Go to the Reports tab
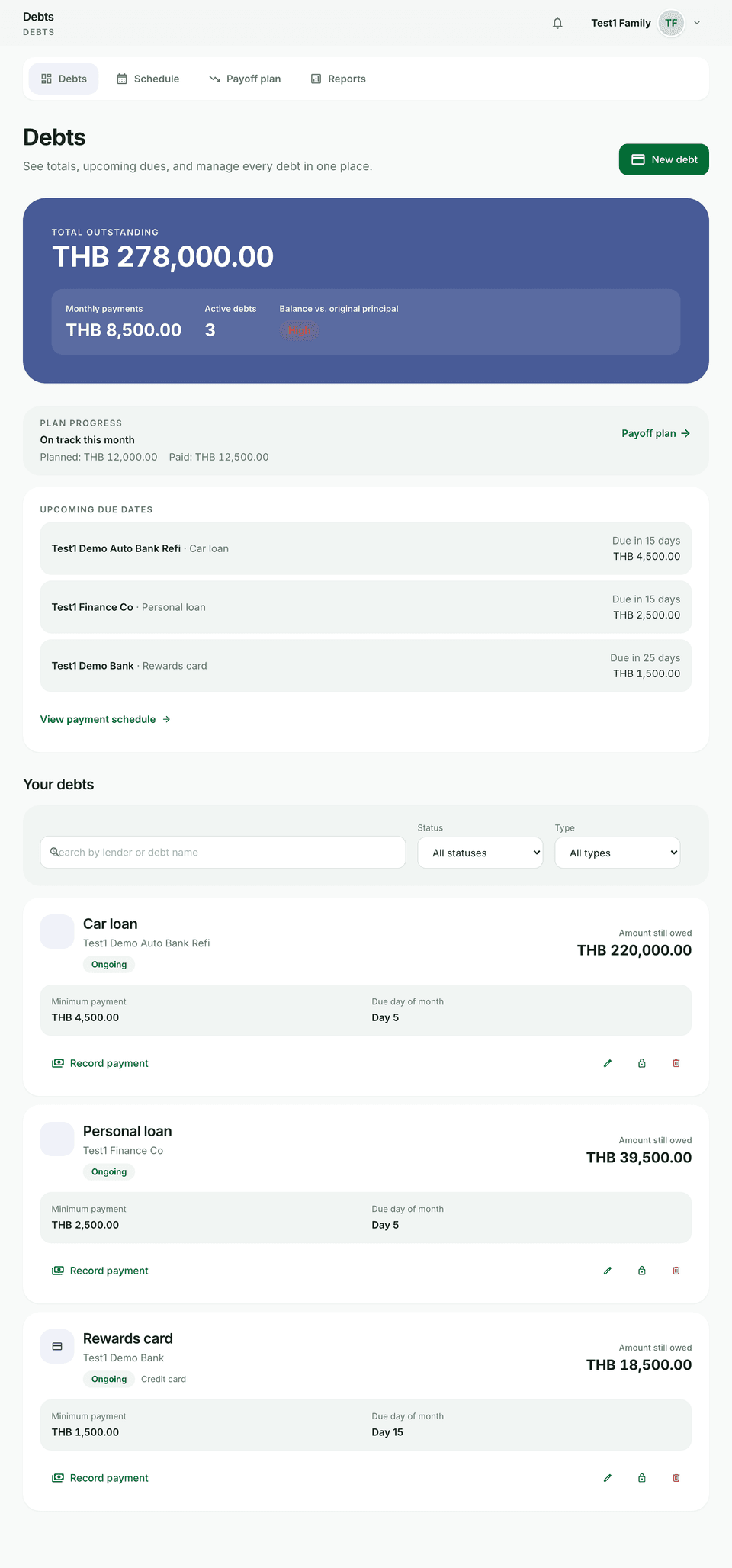Screen dimensions: 732x1568 click(x=339, y=79)
